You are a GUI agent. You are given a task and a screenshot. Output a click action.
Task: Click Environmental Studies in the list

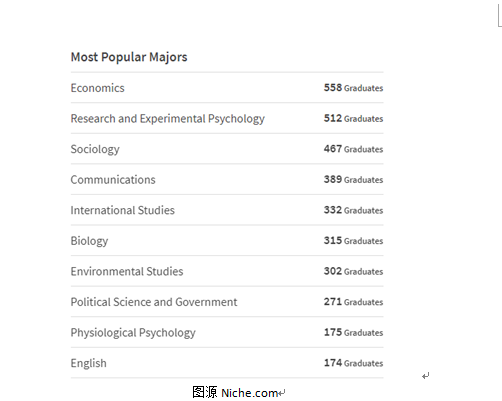(x=127, y=271)
